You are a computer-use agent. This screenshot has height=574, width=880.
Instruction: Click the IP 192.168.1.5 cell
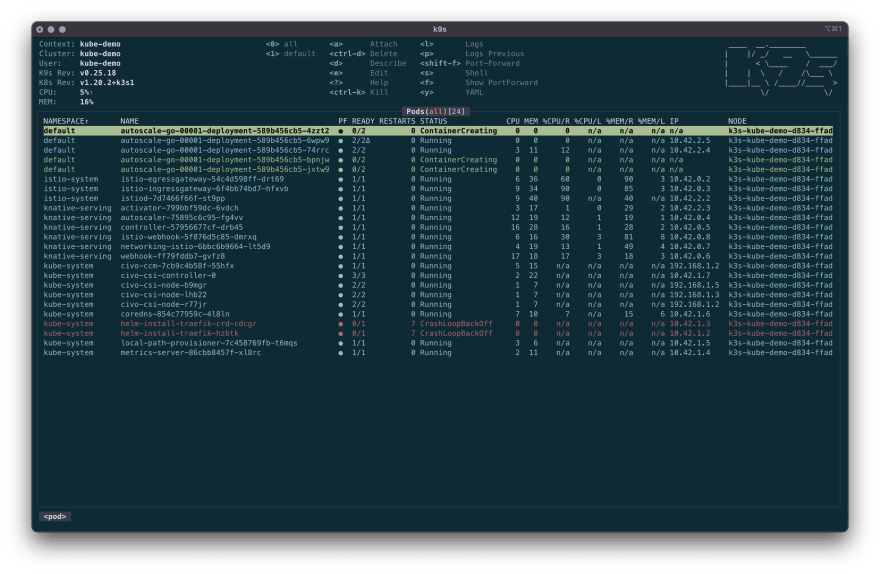(x=694, y=285)
